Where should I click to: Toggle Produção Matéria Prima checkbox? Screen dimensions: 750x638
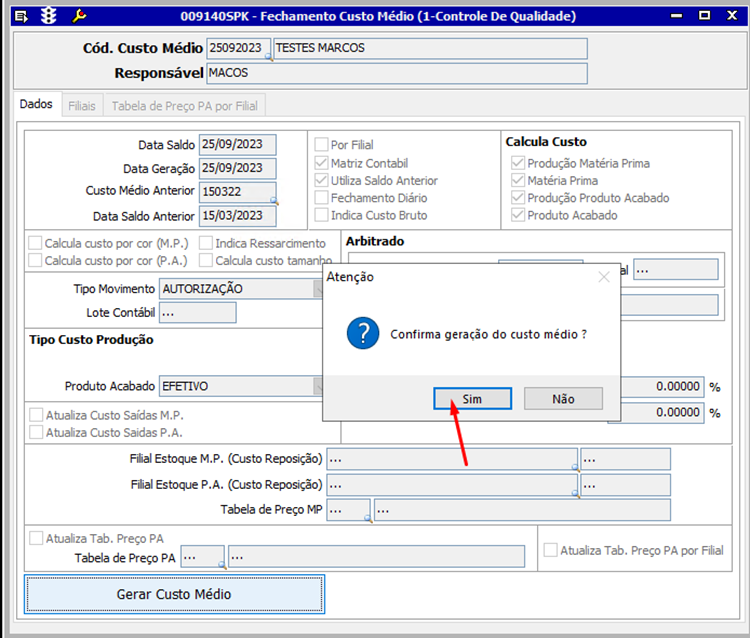click(x=518, y=163)
